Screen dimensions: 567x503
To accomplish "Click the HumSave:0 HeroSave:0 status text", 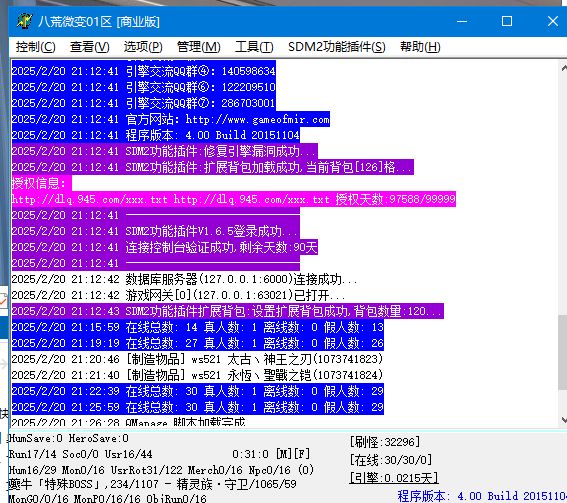I will (x=68, y=438).
